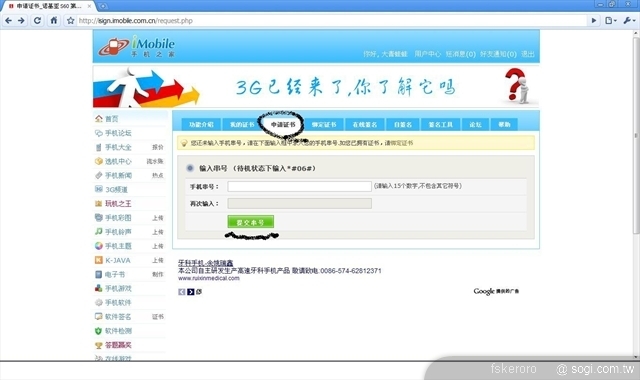The height and width of the screenshot is (380, 640).
Task: Go to the browser home icon
Action: (x=53, y=20)
